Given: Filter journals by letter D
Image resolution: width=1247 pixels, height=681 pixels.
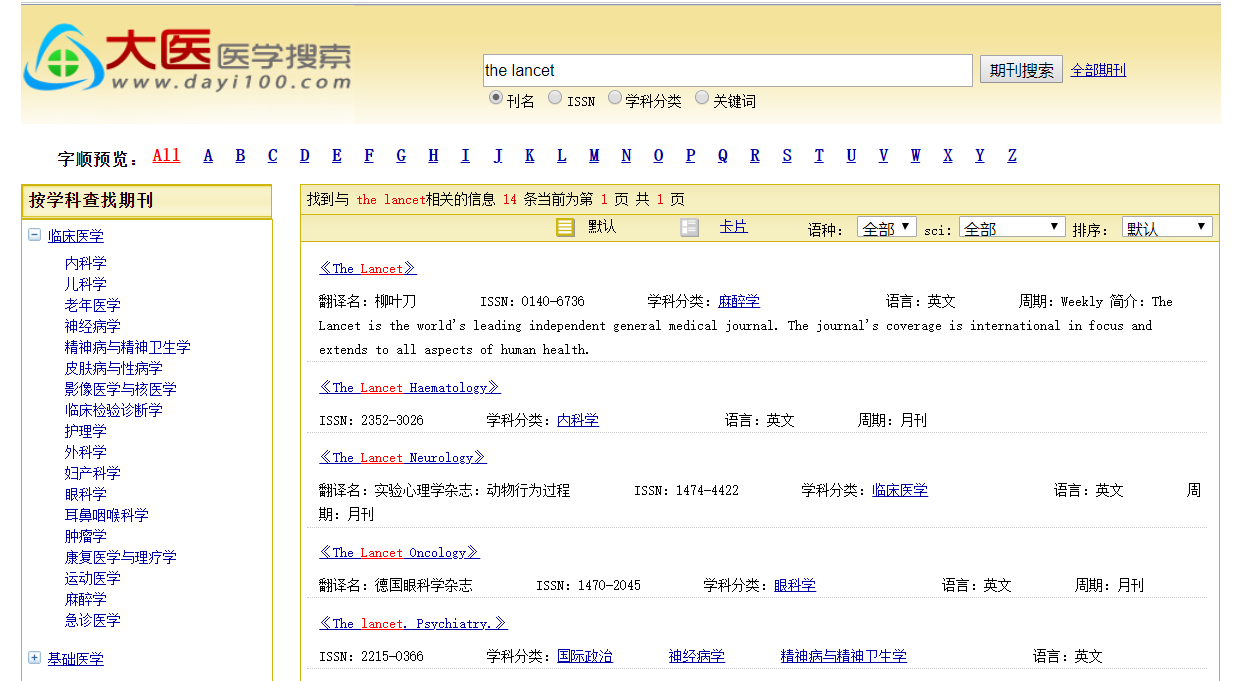Looking at the screenshot, I should 305,155.
